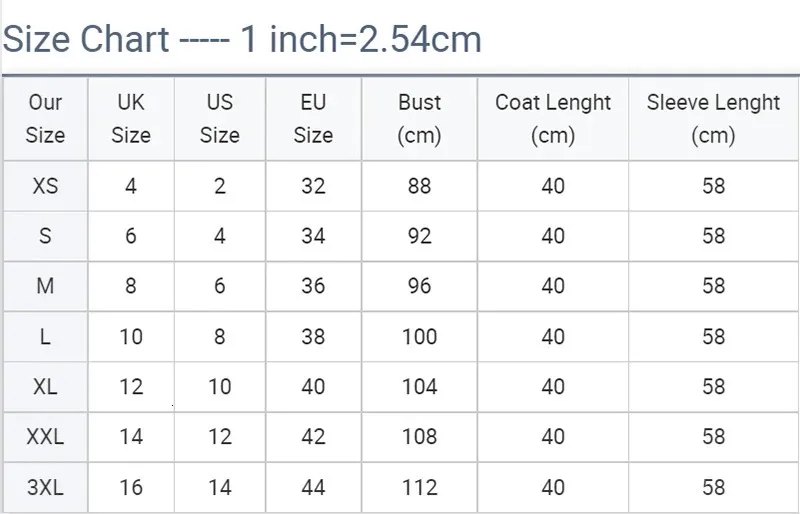Select the 3XL size row label
This screenshot has height=514, width=800.
coord(45,488)
